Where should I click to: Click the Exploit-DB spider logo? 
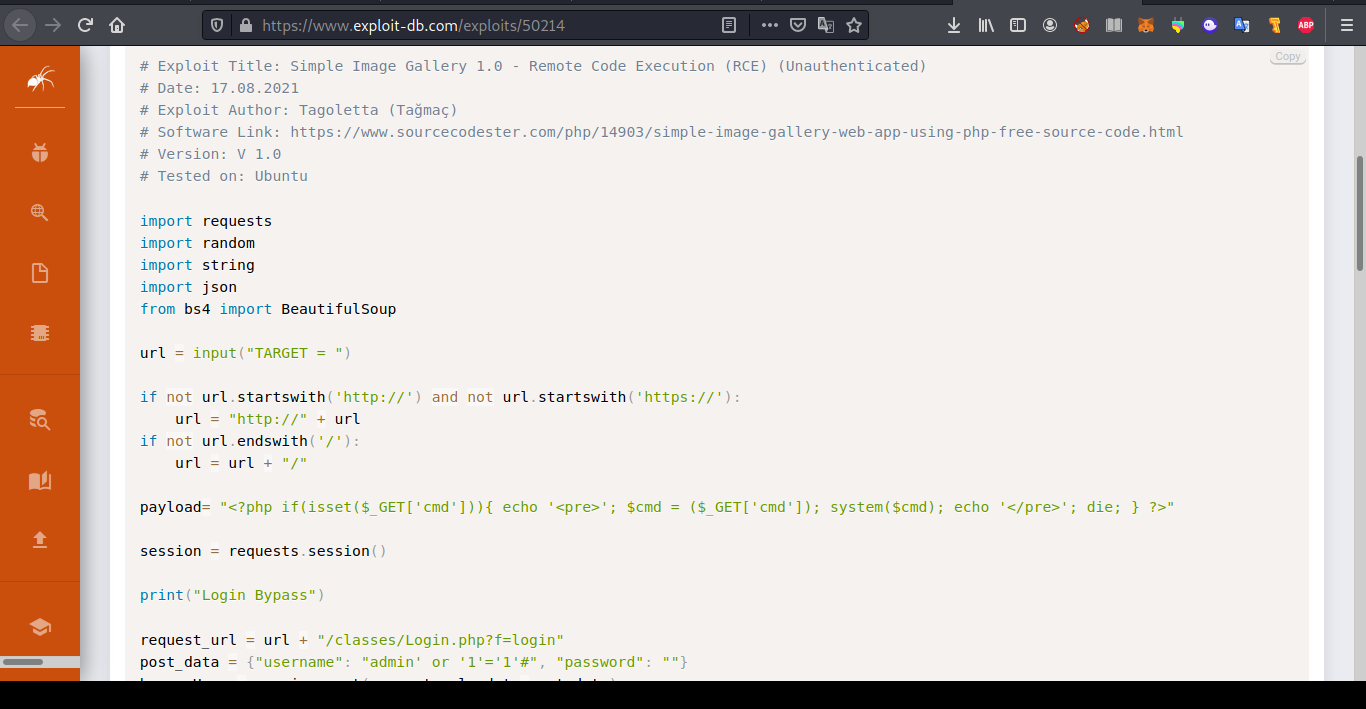click(40, 78)
